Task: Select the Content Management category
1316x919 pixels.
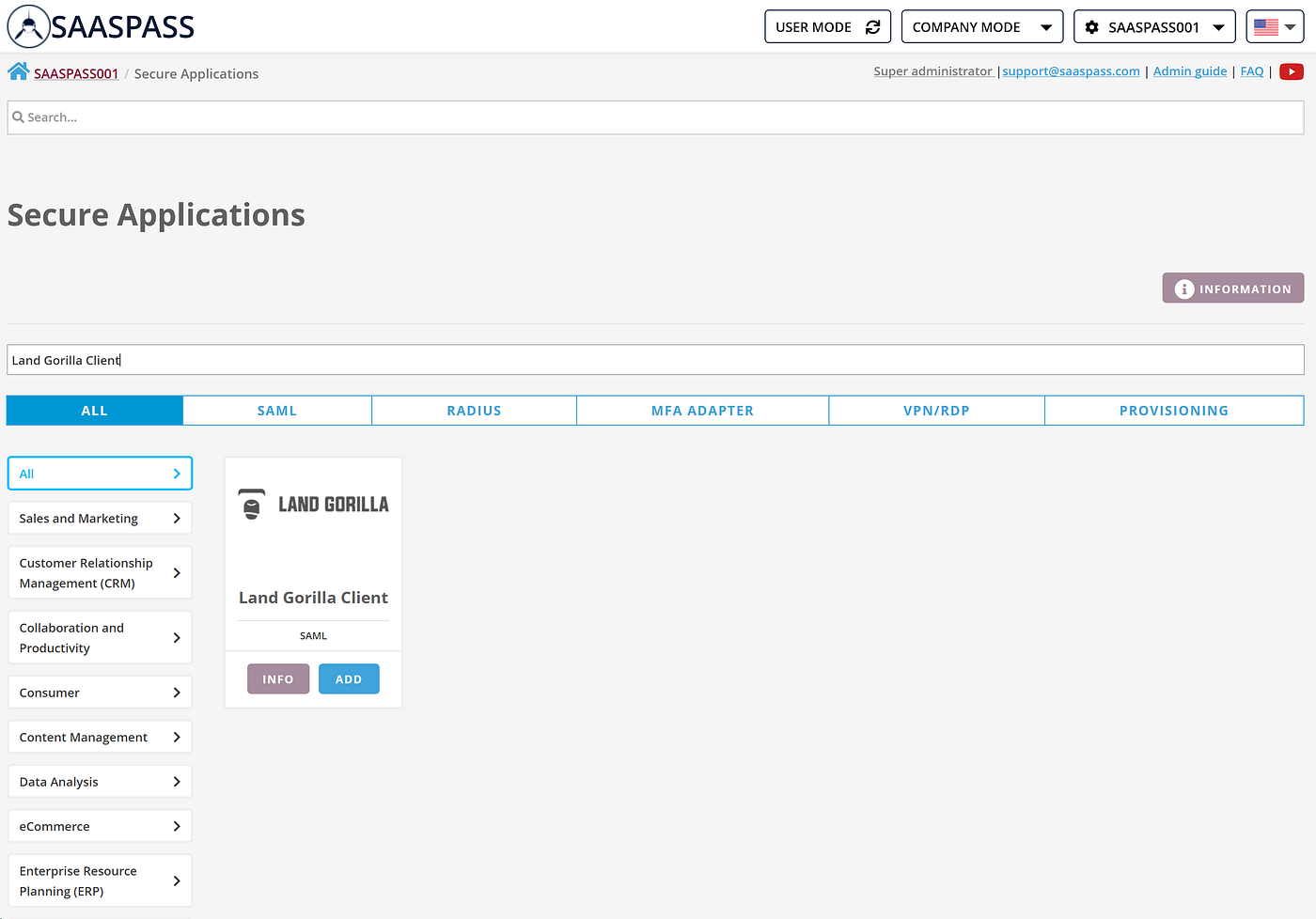Action: click(100, 738)
